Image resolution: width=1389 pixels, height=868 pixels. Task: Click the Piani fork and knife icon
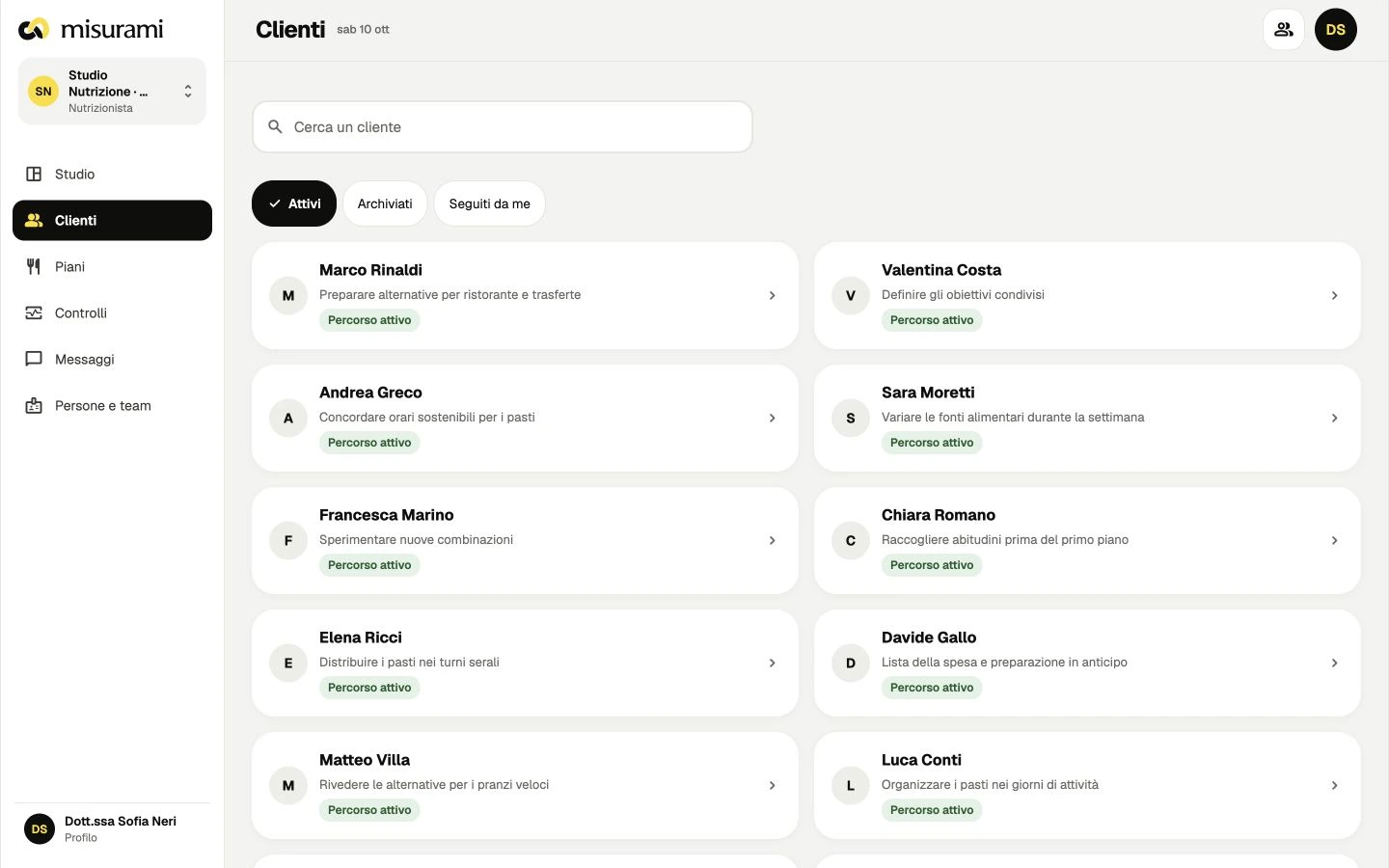34,267
